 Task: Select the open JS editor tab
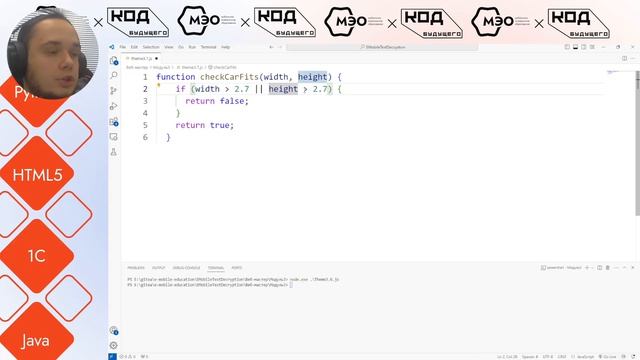point(142,58)
